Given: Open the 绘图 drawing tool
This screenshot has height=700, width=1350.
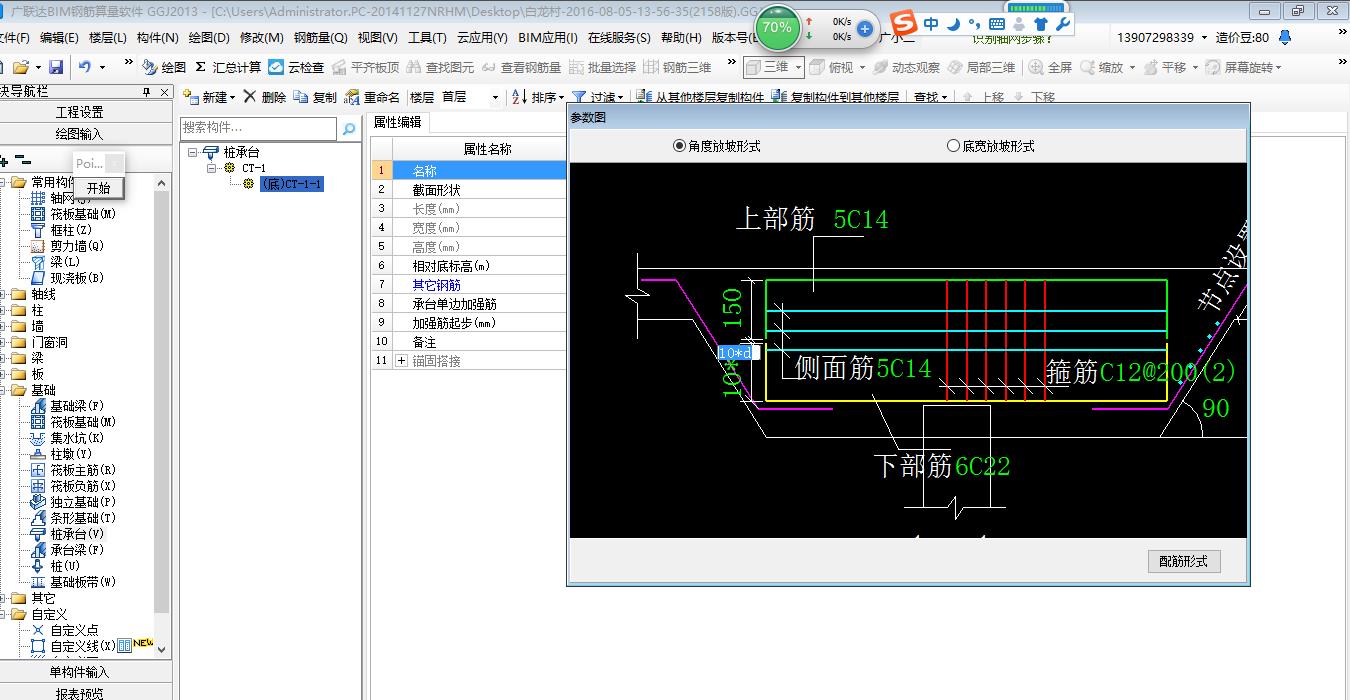Looking at the screenshot, I should pos(165,67).
